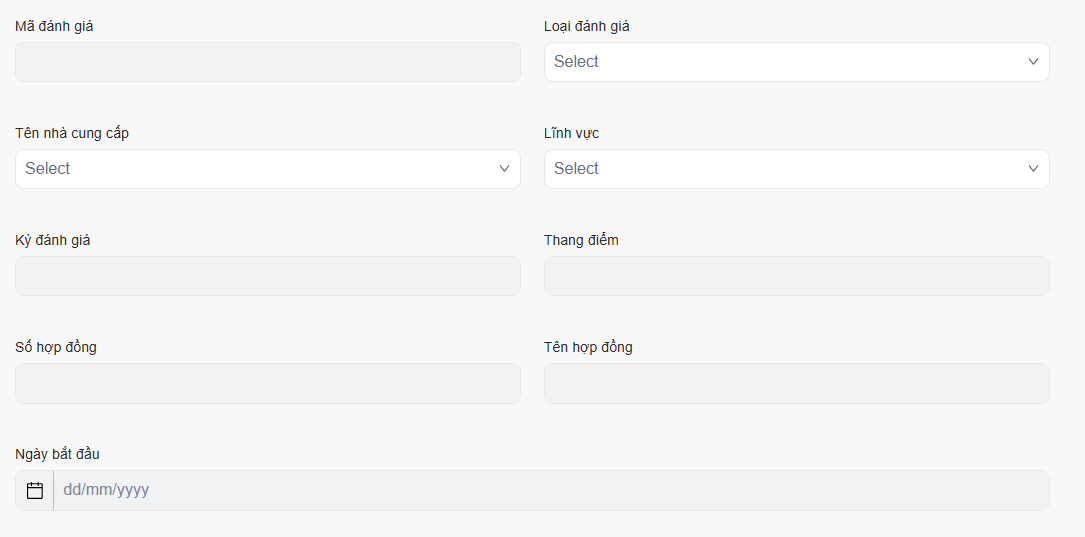Focus the Số hợp đồng field
The image size is (1085, 537).
click(x=267, y=383)
